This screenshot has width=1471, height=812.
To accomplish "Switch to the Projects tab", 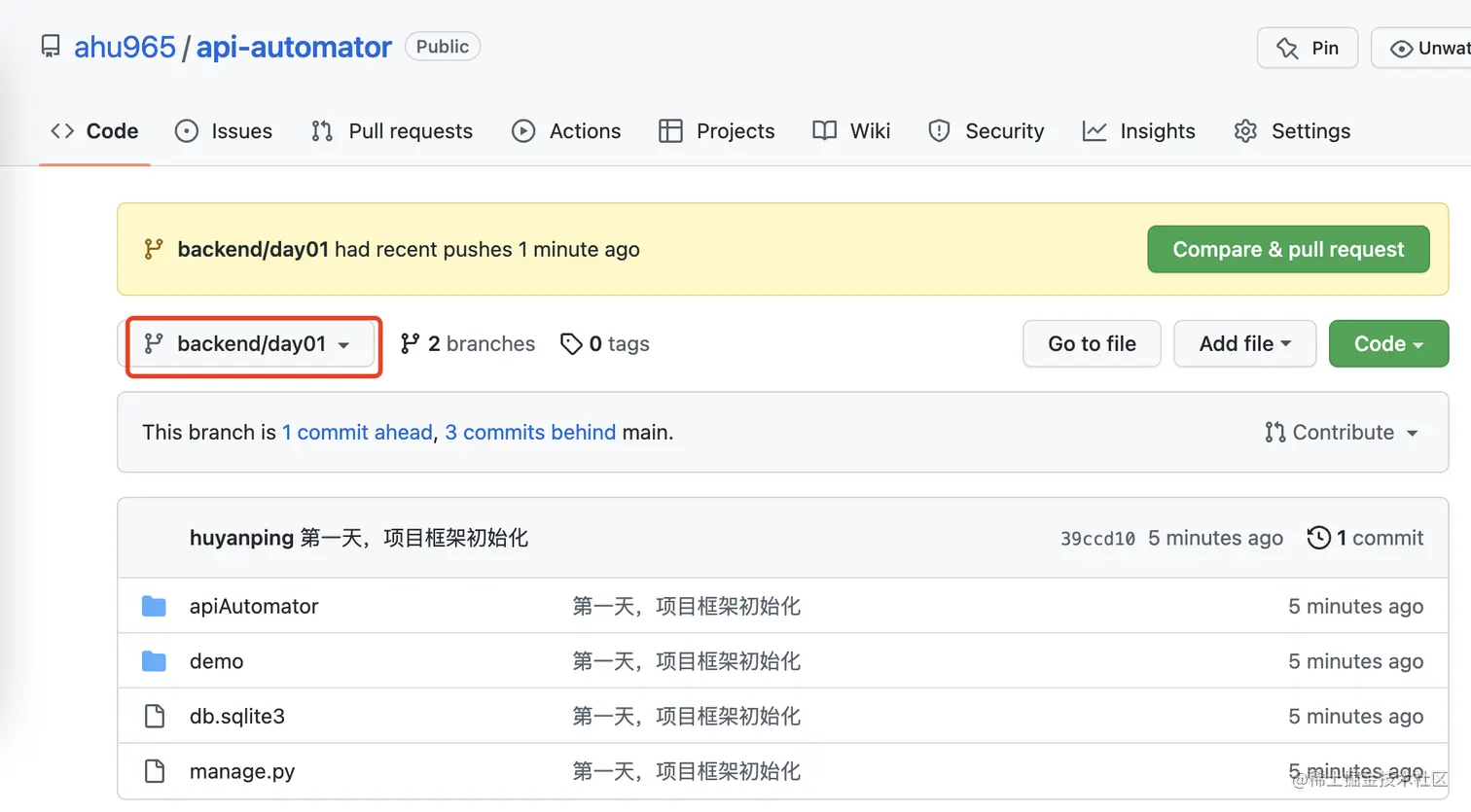I will (717, 131).
